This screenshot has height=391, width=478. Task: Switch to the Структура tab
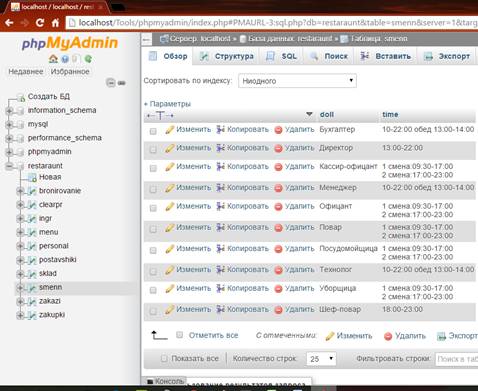click(x=227, y=56)
